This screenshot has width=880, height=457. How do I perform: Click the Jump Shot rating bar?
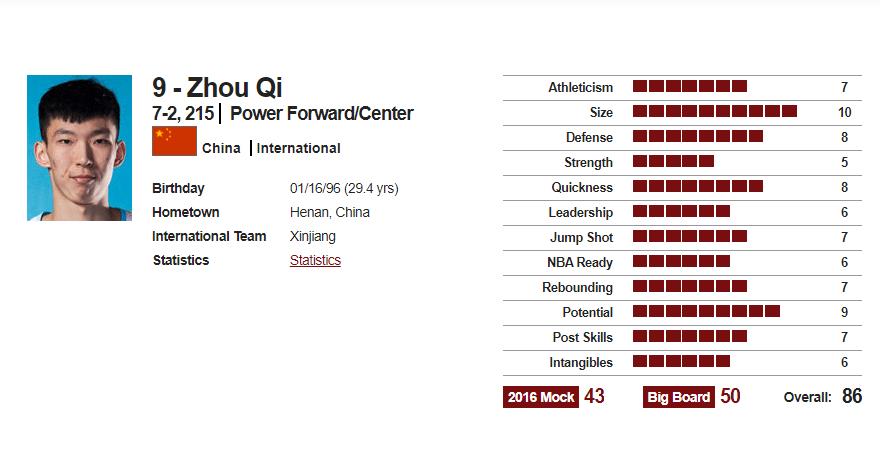click(690, 236)
